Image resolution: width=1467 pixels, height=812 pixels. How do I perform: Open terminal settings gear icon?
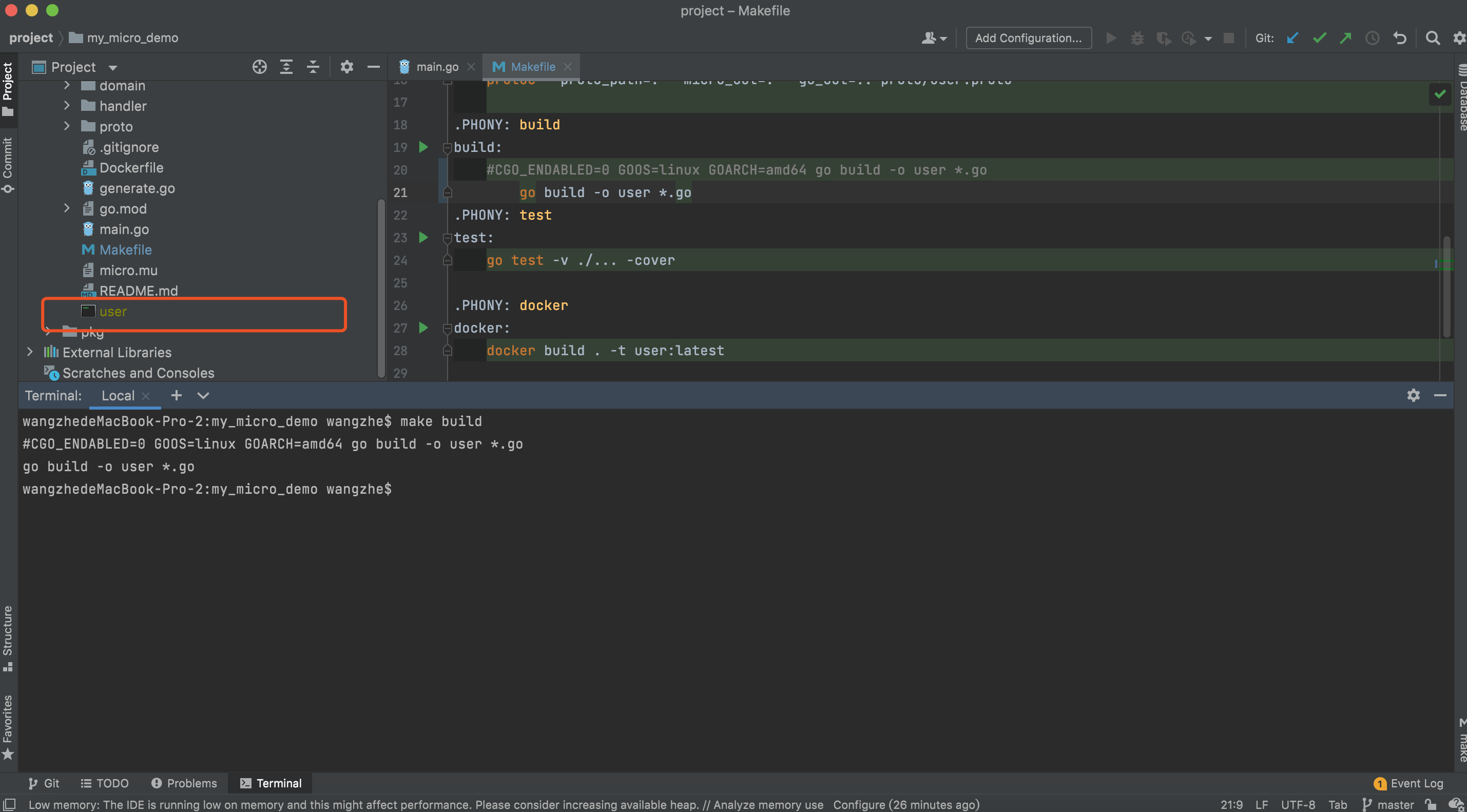pos(1413,395)
